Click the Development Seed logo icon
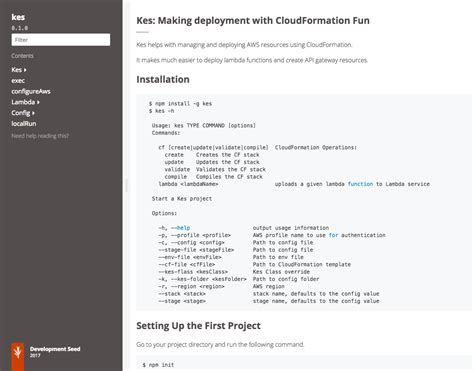The width and height of the screenshot is (474, 371). 18,356
